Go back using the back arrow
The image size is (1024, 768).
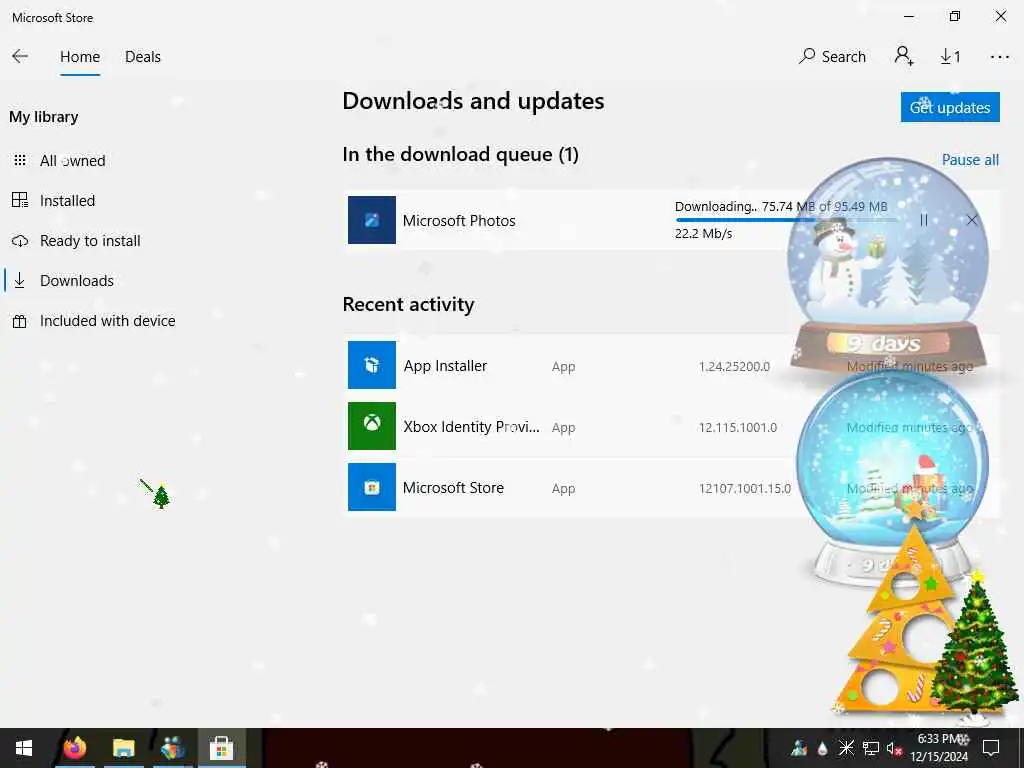click(20, 57)
